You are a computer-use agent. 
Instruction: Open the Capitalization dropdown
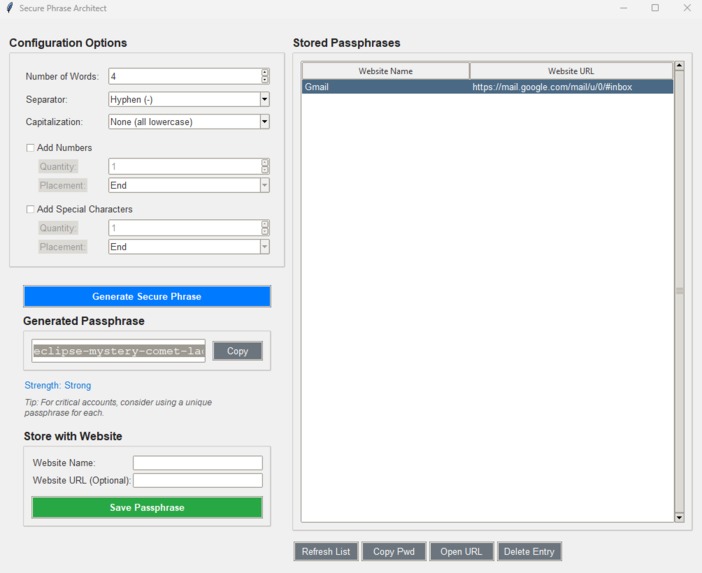pos(265,122)
